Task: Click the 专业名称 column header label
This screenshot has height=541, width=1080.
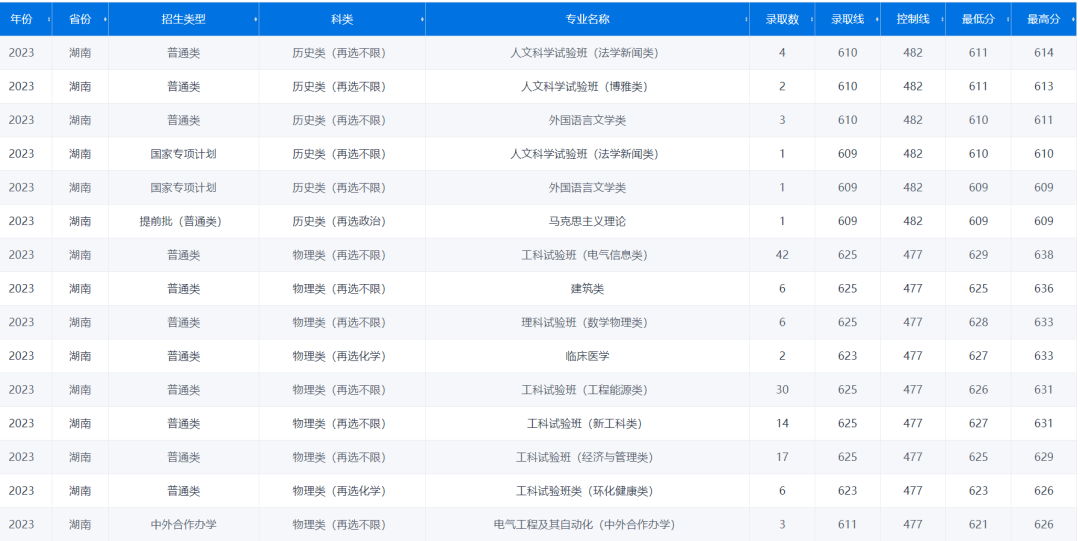Action: (x=587, y=19)
